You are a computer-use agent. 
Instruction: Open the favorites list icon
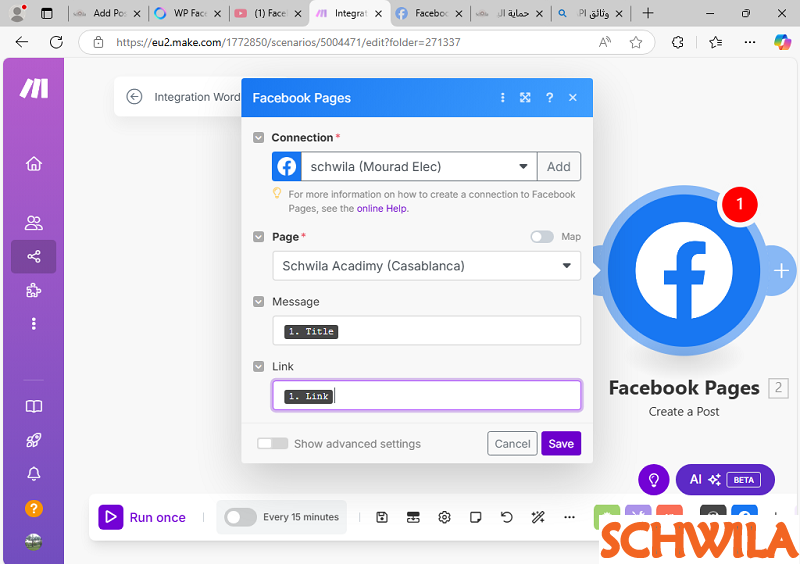tap(715, 42)
